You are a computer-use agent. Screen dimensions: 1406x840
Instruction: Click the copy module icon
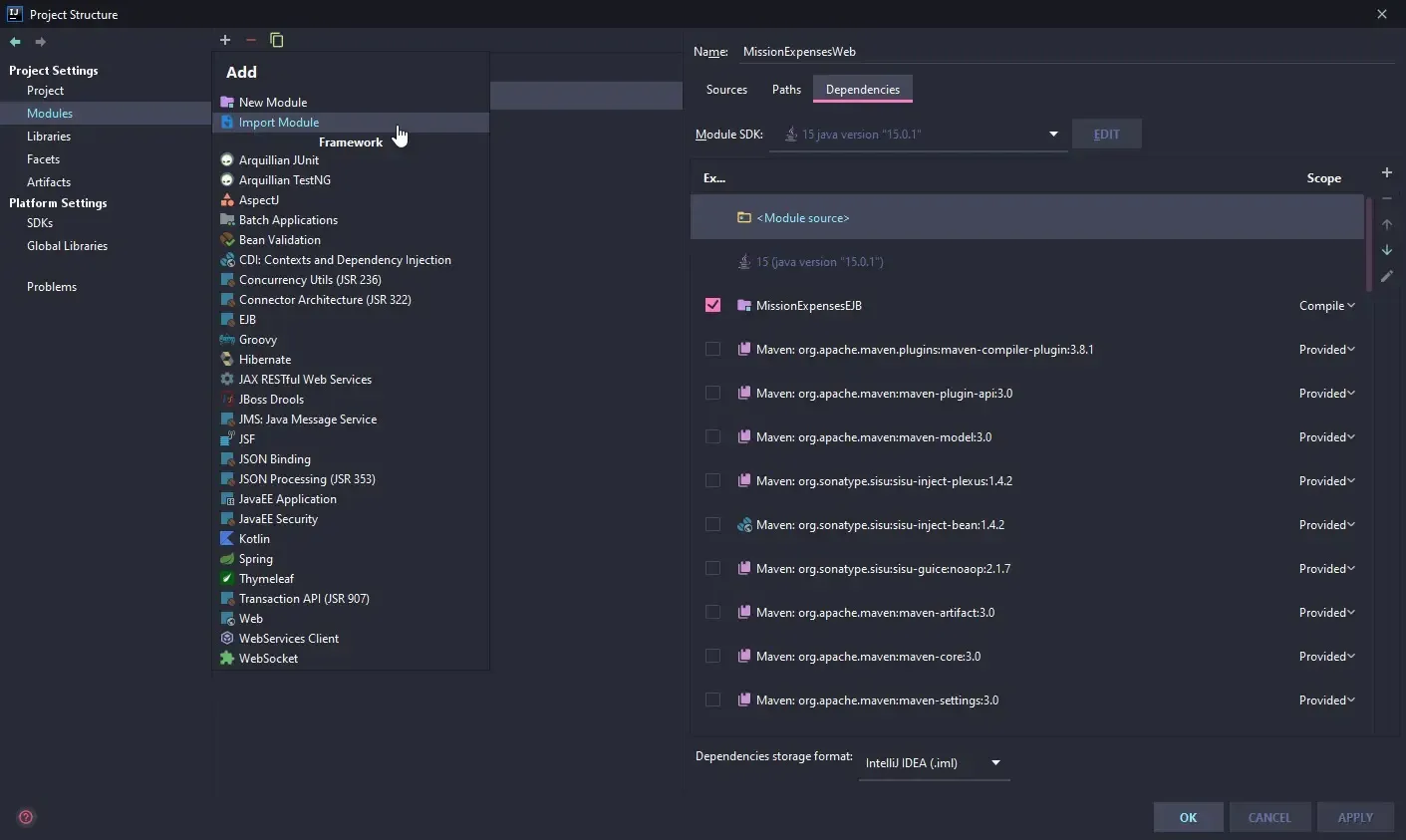[277, 40]
